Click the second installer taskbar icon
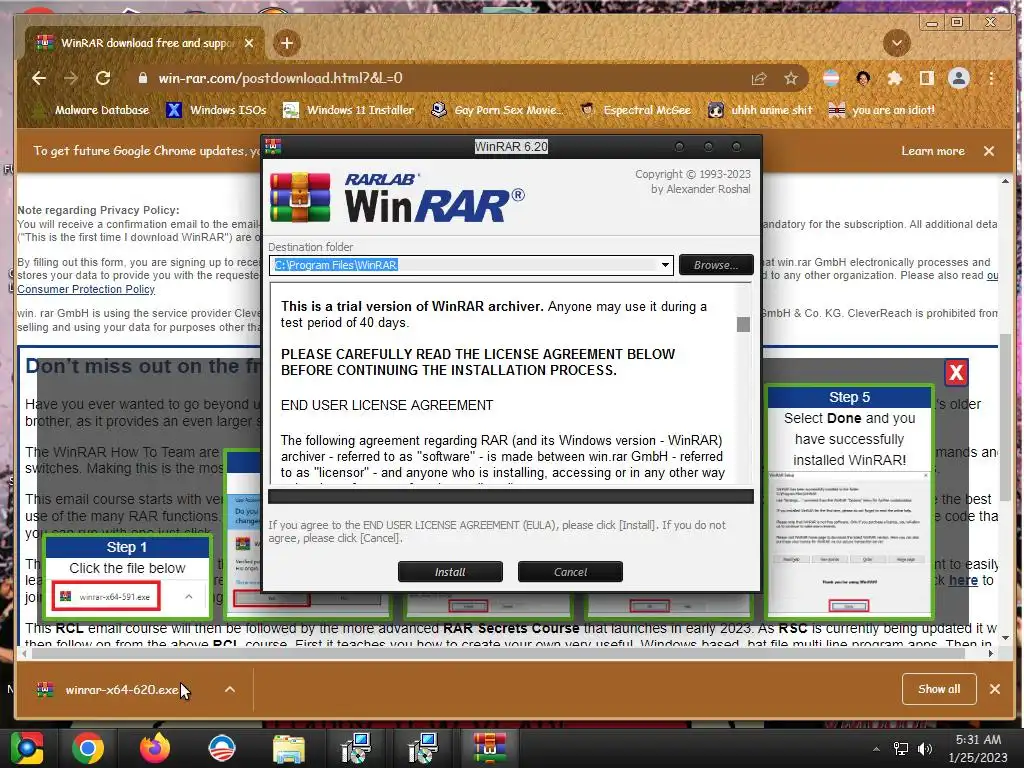 click(422, 748)
